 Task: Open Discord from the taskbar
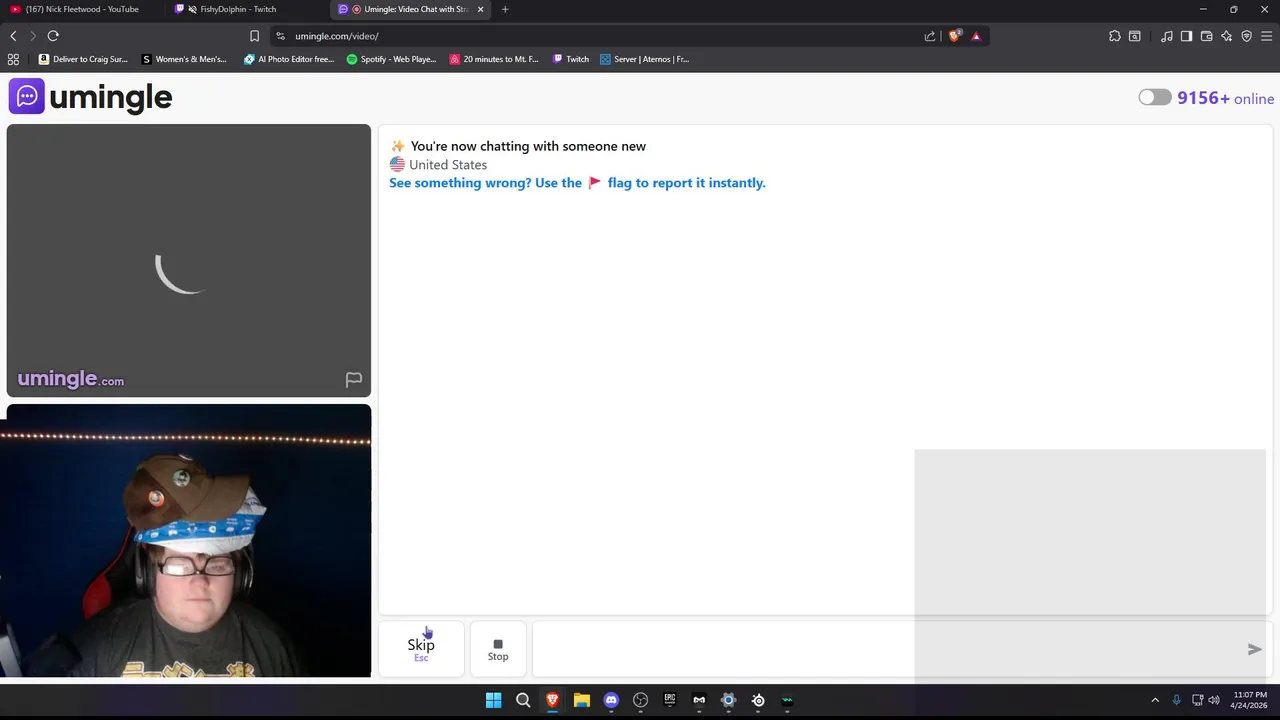[x=611, y=700]
